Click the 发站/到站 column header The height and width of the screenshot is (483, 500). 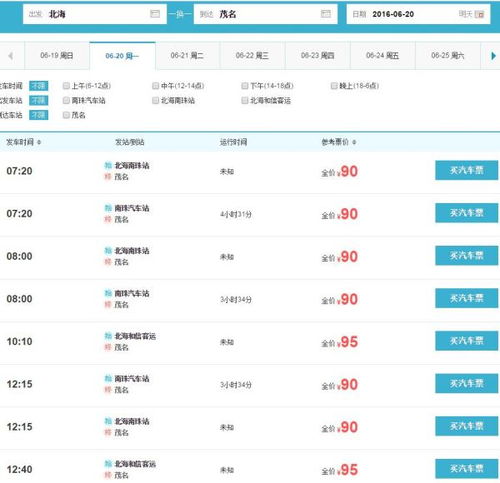[x=130, y=142]
